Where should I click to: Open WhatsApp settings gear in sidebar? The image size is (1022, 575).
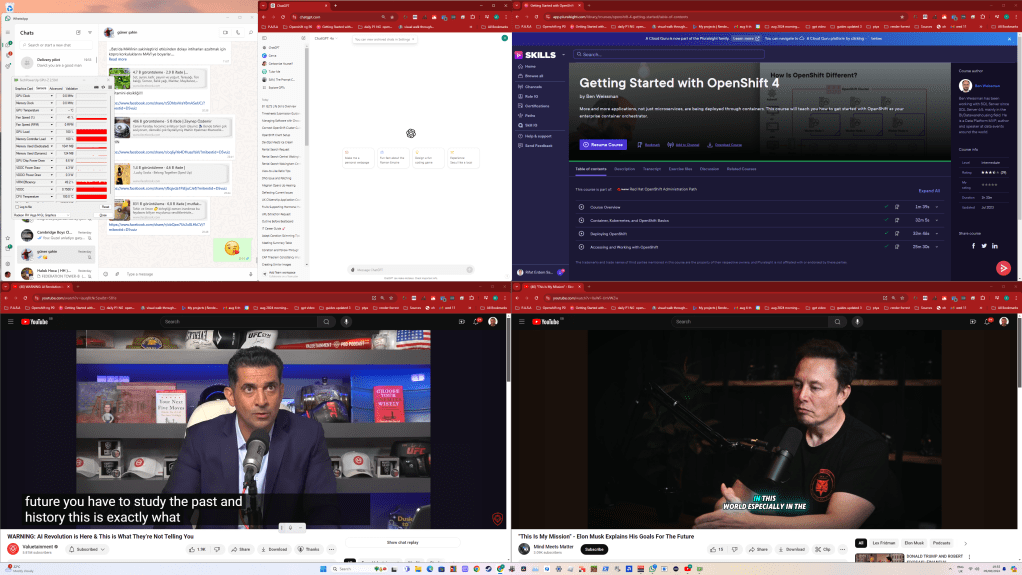click(x=8, y=264)
